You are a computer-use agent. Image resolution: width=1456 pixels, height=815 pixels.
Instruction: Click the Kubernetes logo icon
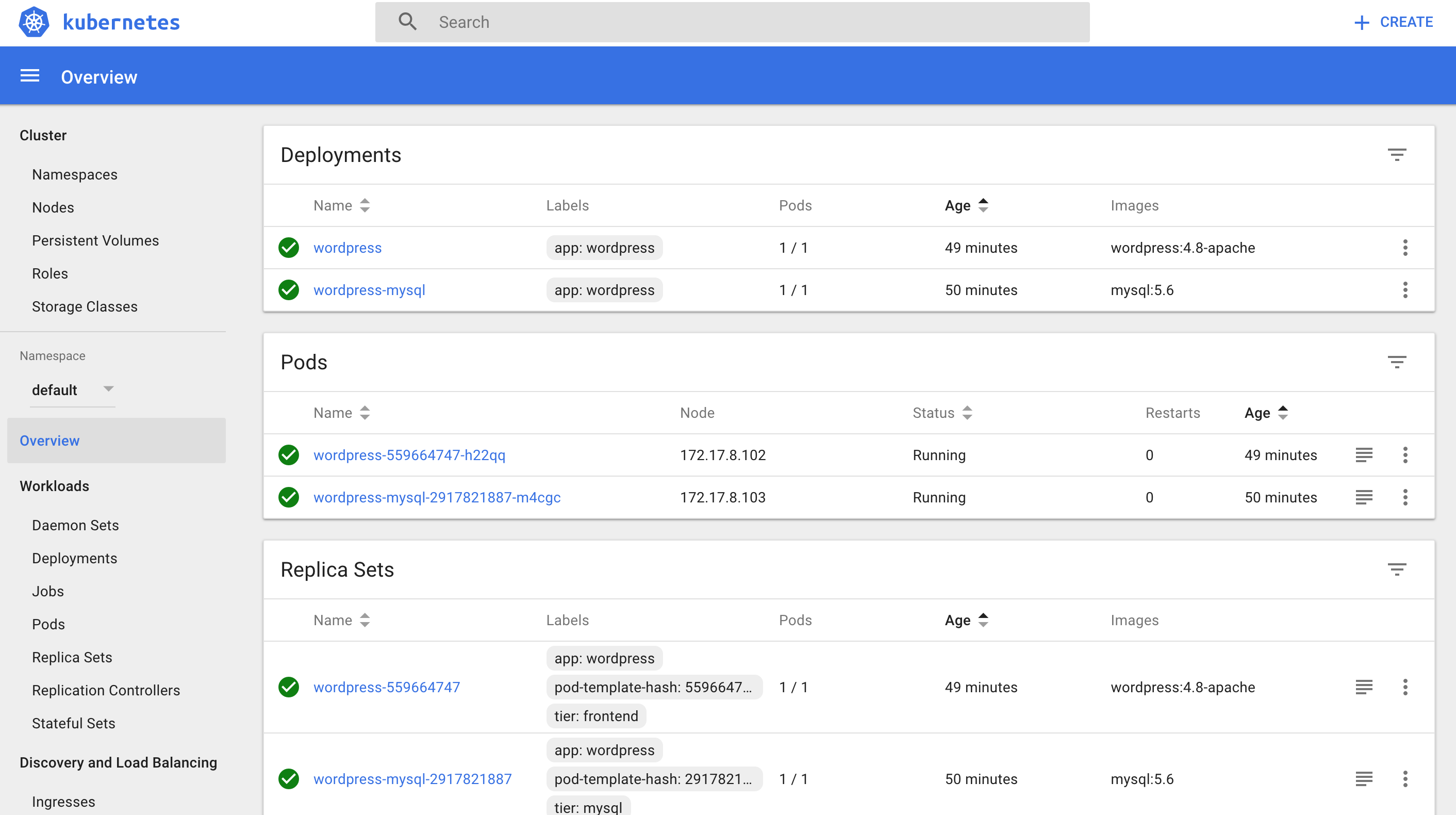(34, 22)
